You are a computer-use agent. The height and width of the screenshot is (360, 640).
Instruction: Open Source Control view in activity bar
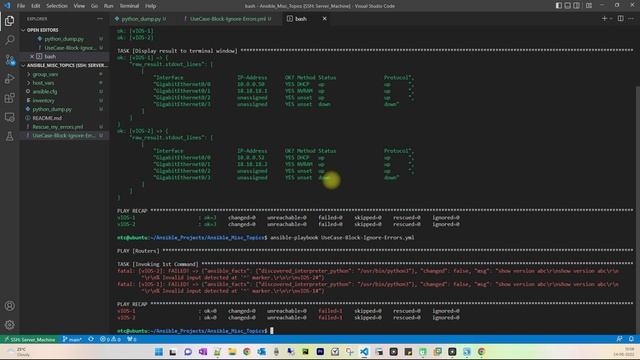pyautogui.click(x=9, y=60)
